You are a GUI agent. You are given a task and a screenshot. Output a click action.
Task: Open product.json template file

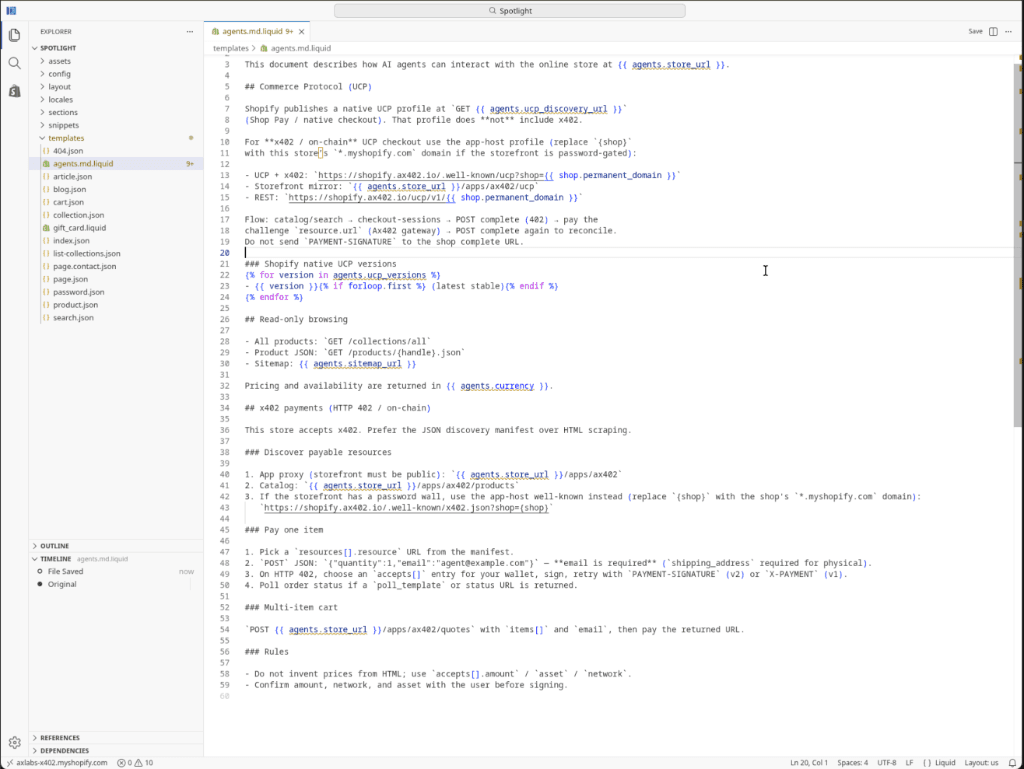point(75,305)
